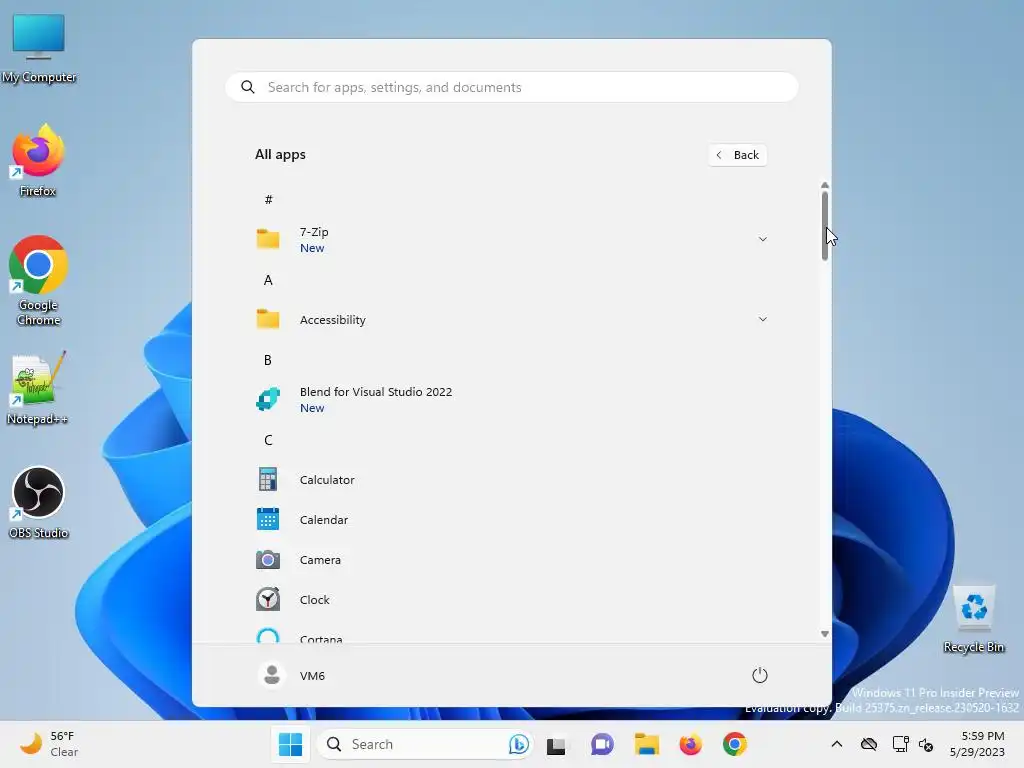
Task: Click the B letter group header
Action: [268, 360]
